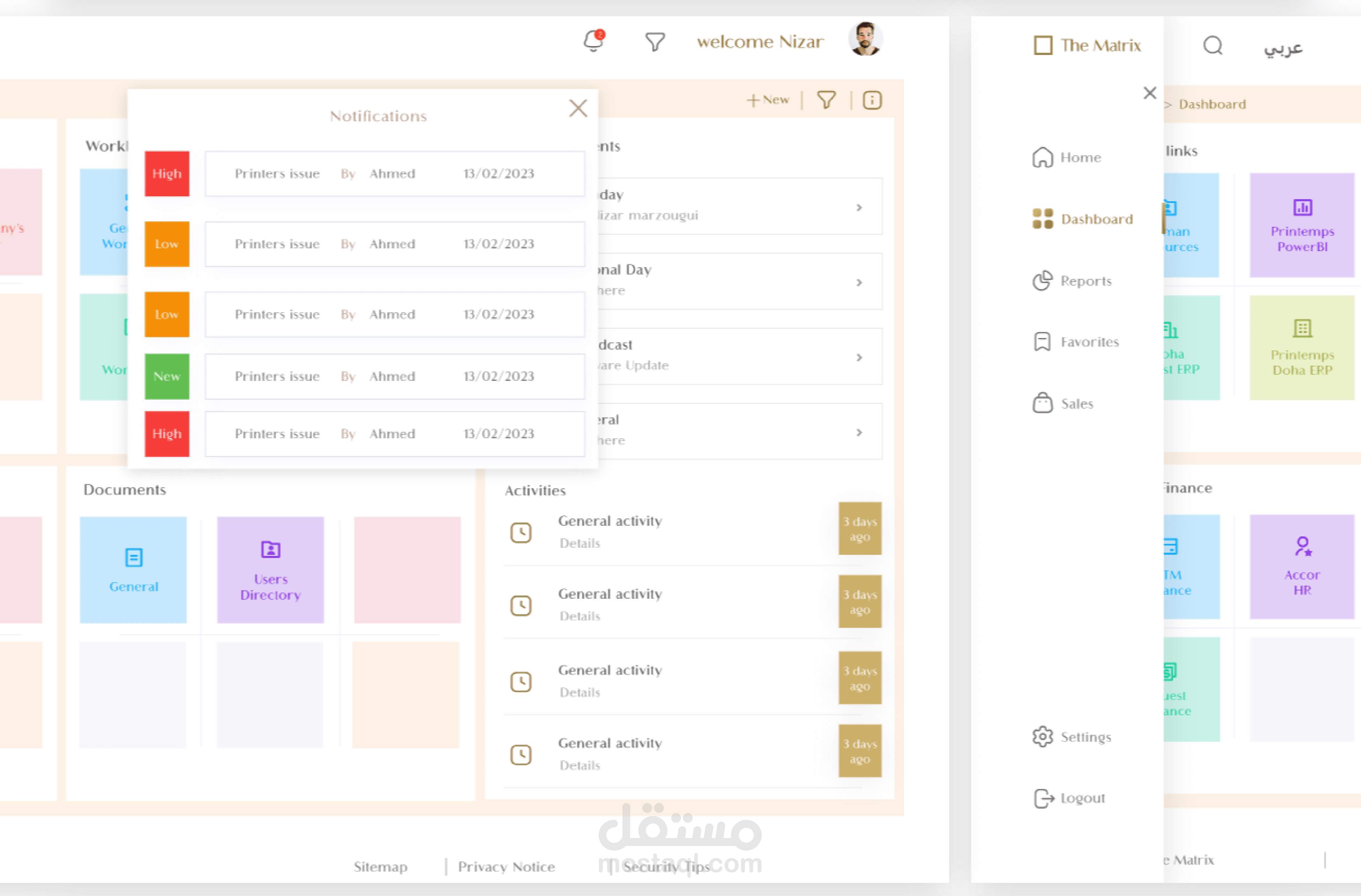Open the notifications bell icon
Viewport: 1361px width, 896px height.
[x=594, y=41]
